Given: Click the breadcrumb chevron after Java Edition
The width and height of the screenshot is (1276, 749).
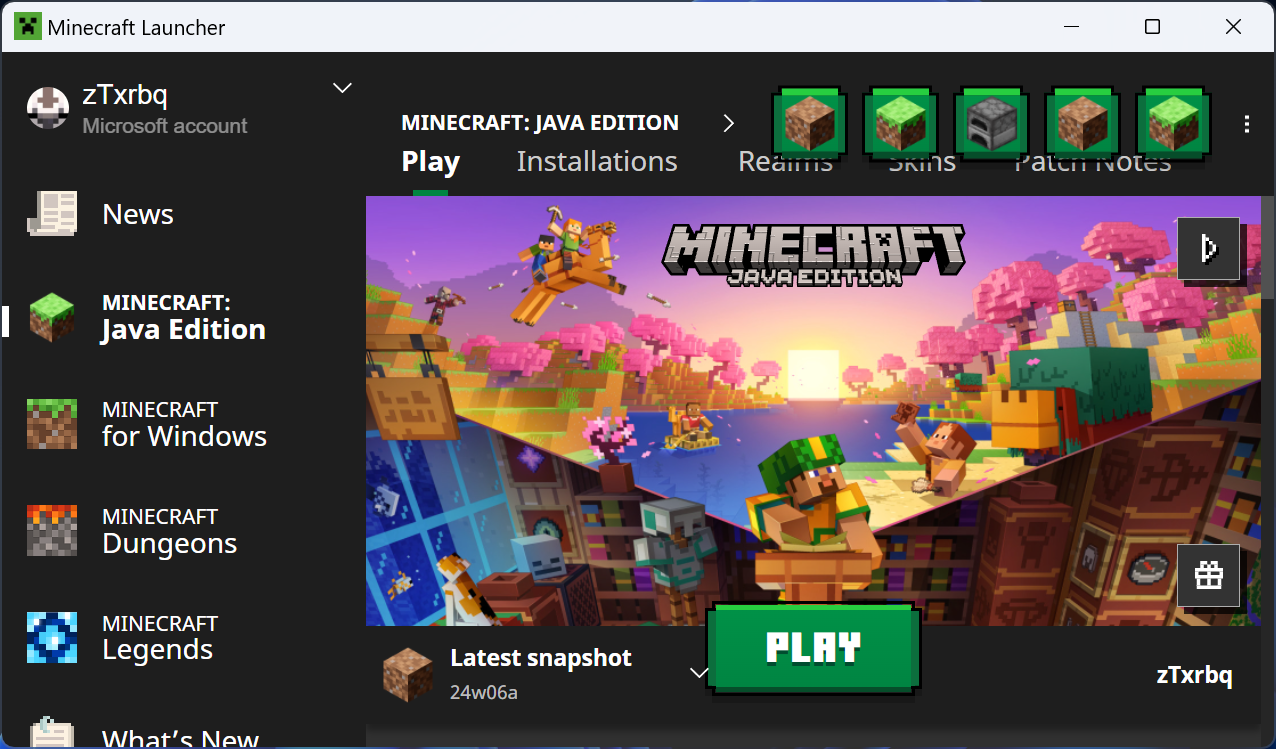Looking at the screenshot, I should click(x=728, y=123).
